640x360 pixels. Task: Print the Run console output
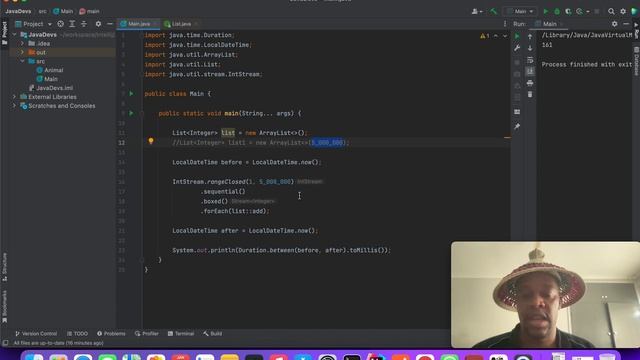[x=530, y=83]
